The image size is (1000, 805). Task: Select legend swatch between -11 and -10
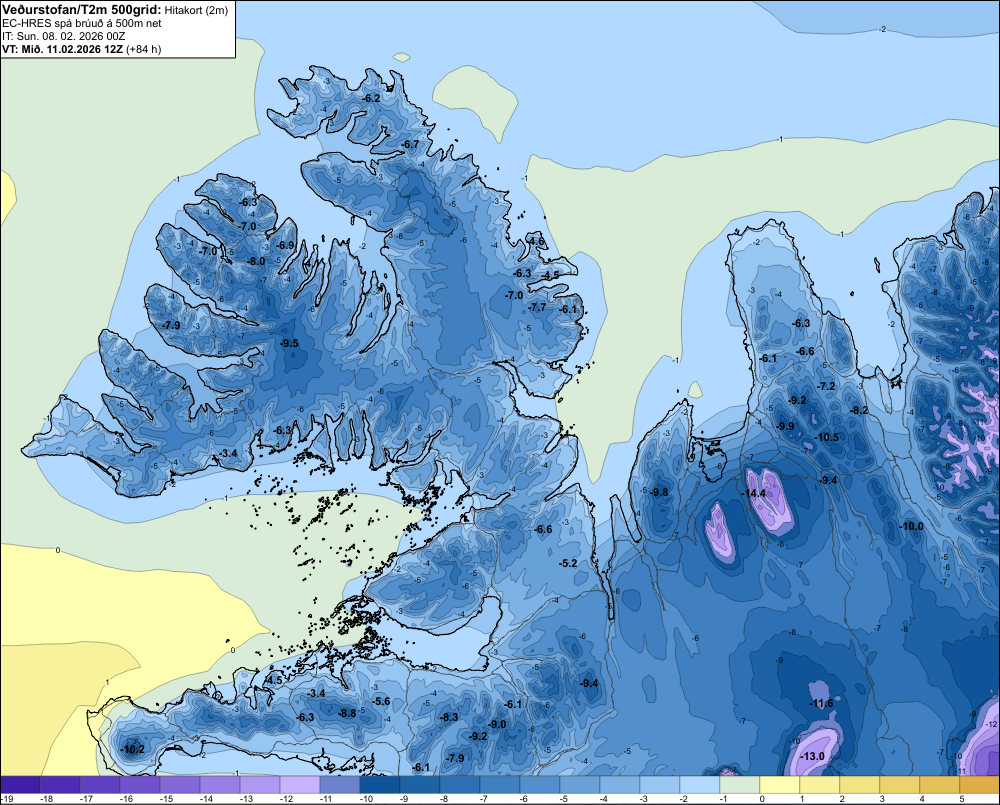[x=340, y=785]
